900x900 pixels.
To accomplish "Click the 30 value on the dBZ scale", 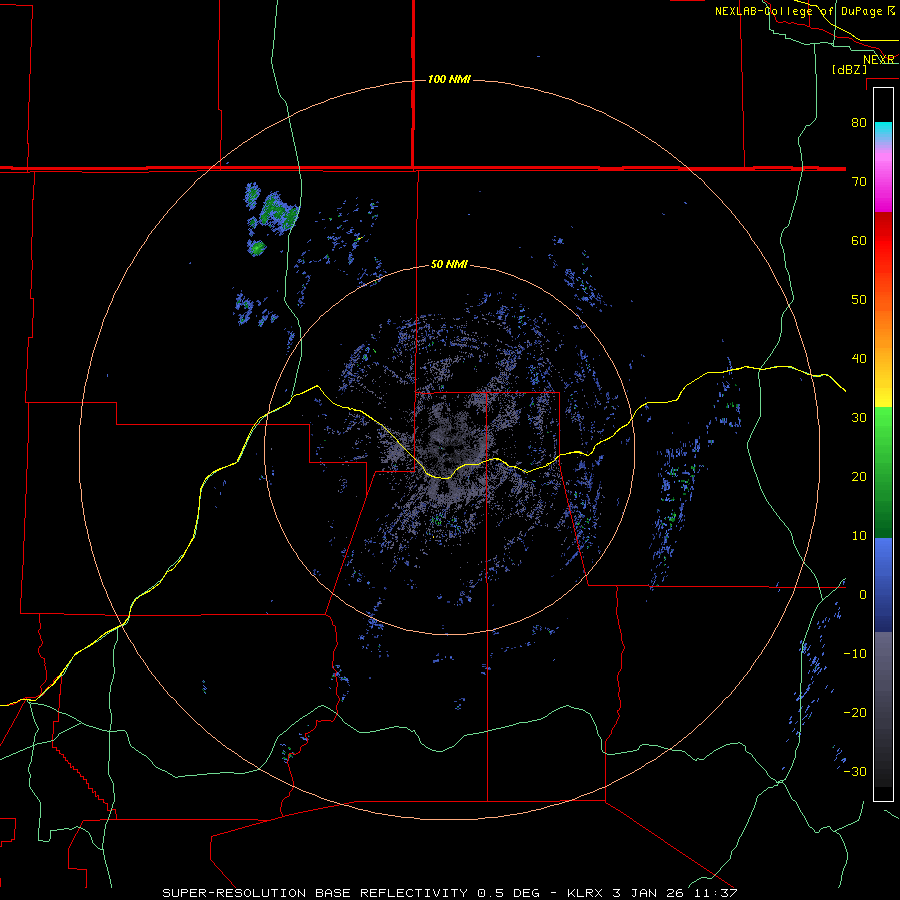I will (x=859, y=417).
